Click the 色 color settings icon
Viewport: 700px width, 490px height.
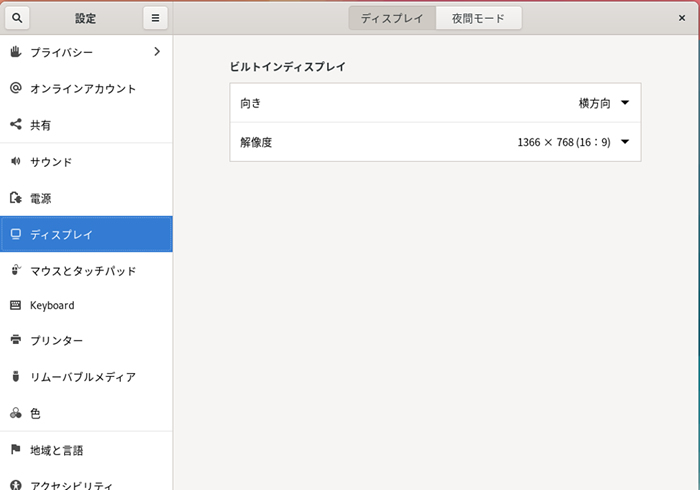click(15, 413)
